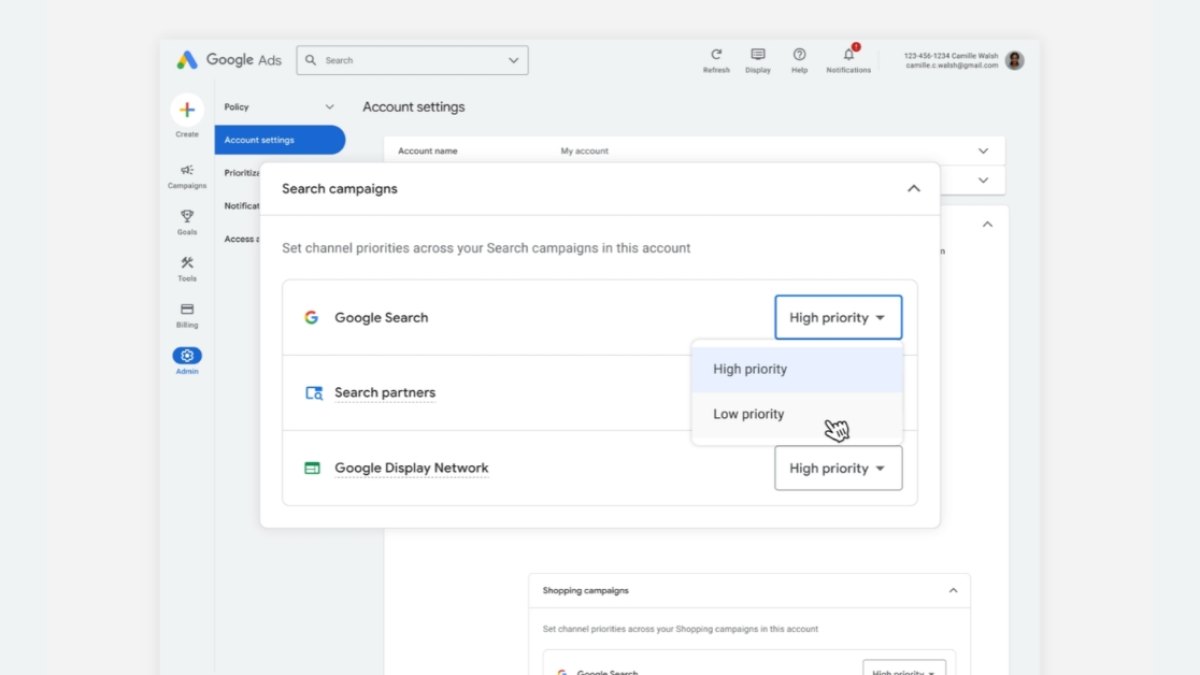
Task: Open Notifications bell icon
Action: click(x=849, y=54)
